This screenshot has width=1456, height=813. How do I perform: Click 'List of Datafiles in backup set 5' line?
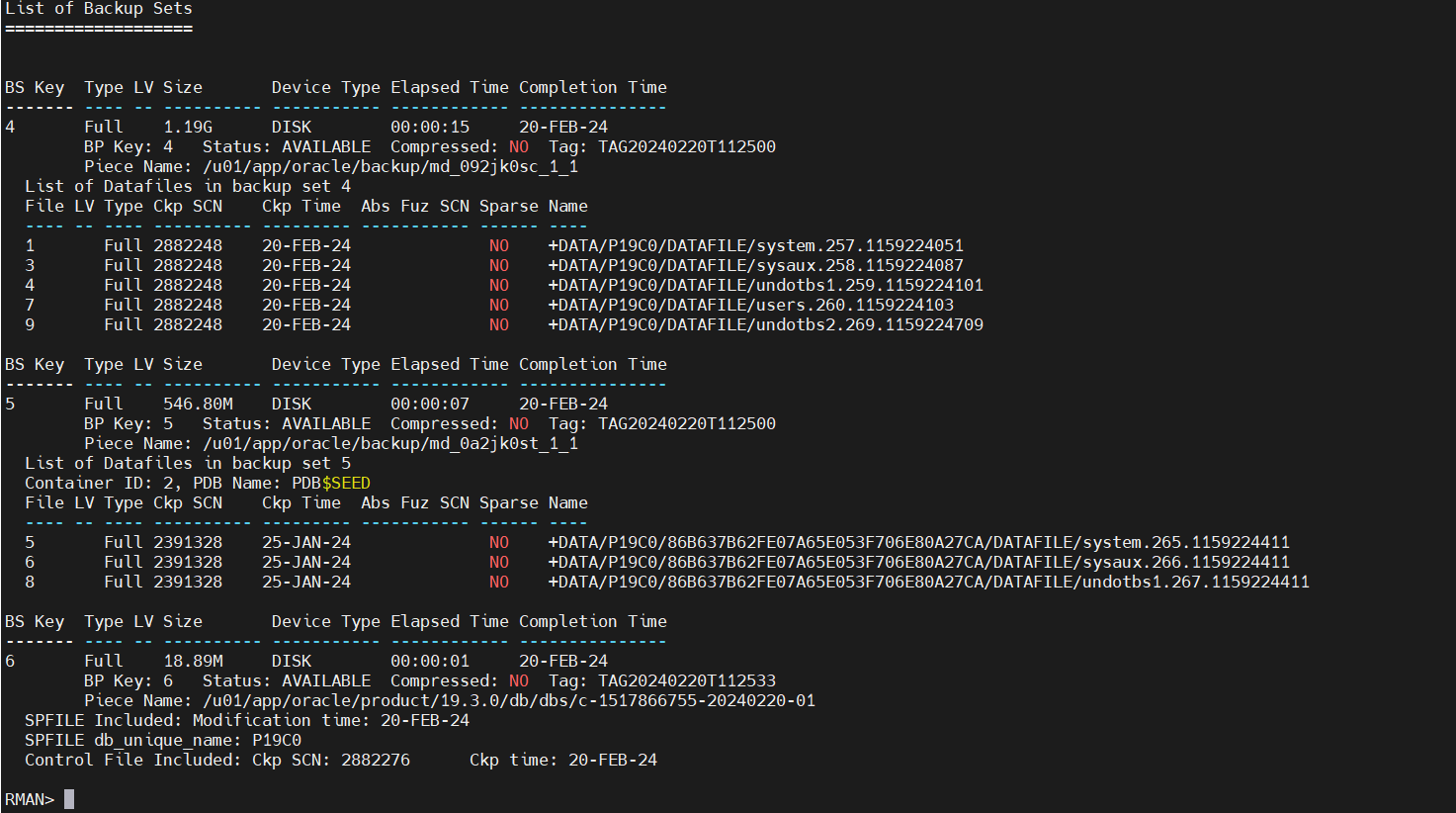click(188, 463)
